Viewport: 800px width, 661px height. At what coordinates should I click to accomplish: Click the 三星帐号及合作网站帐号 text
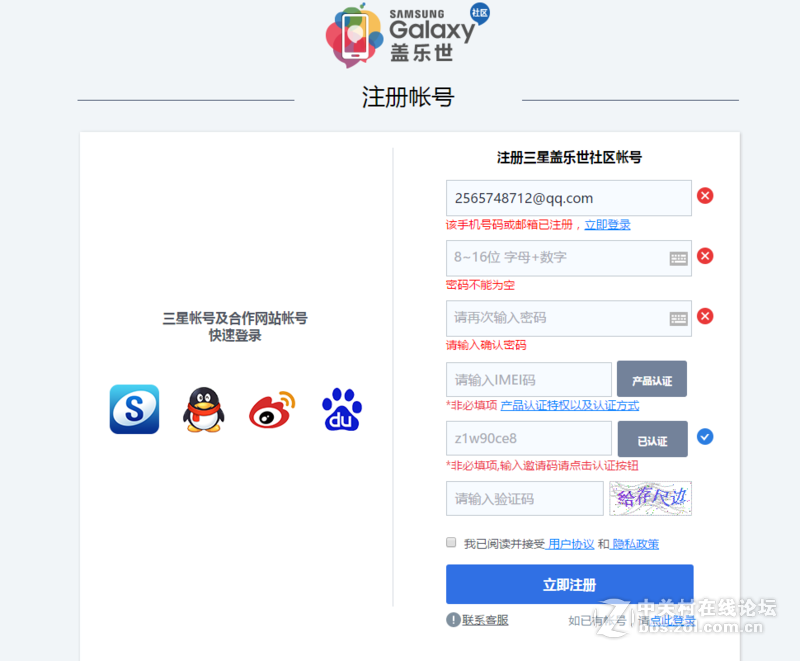235,318
